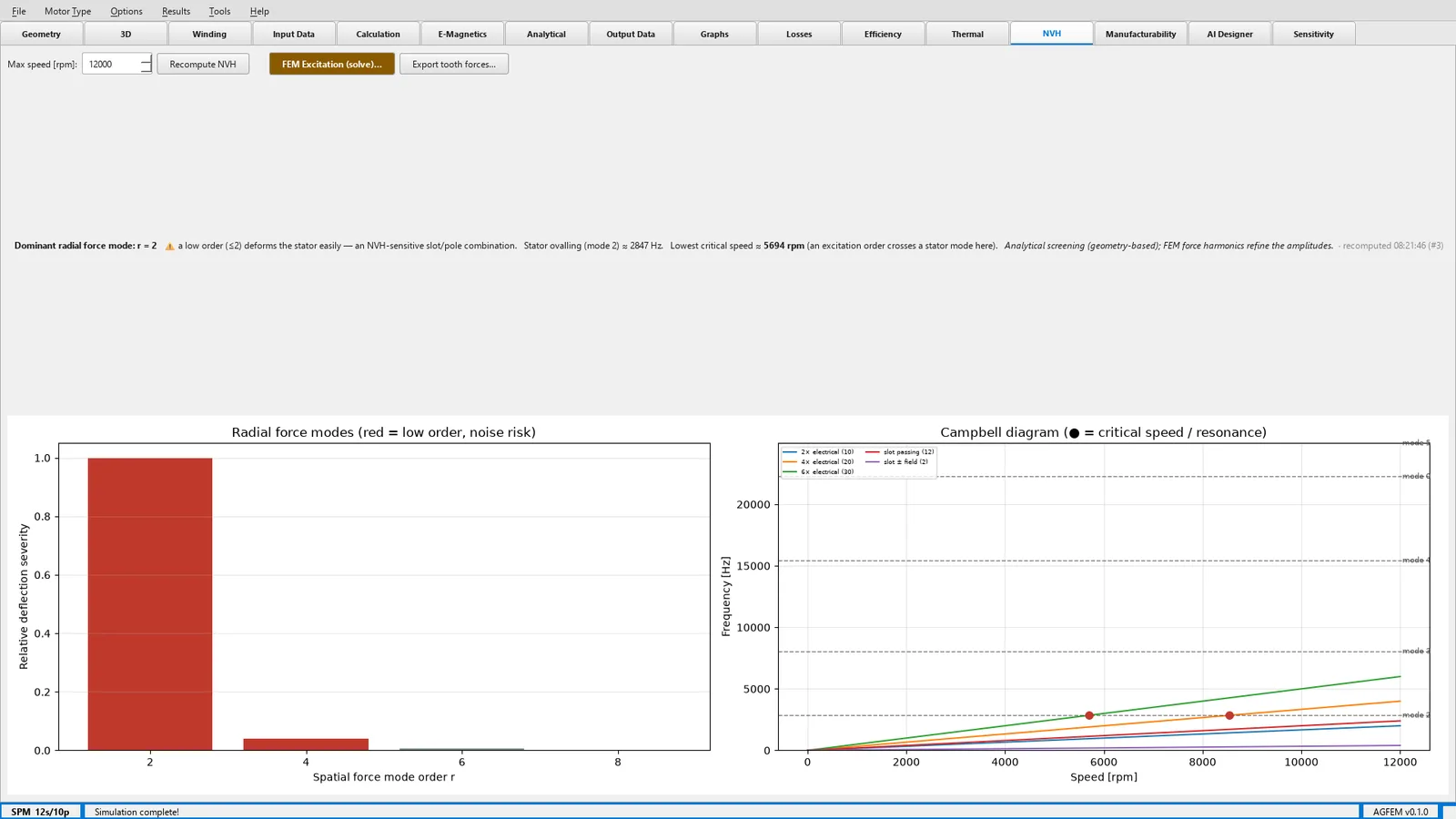Click the Recompute NVH button
Viewport: 1456px width, 819px height.
(x=203, y=64)
